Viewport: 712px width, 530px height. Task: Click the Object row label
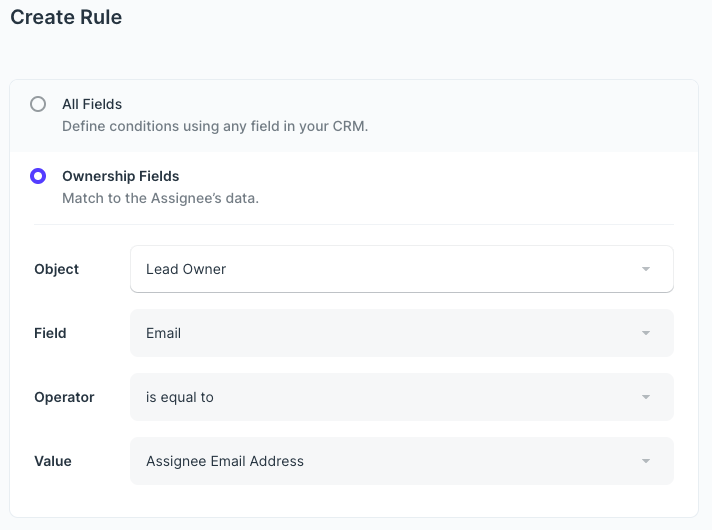pos(57,269)
